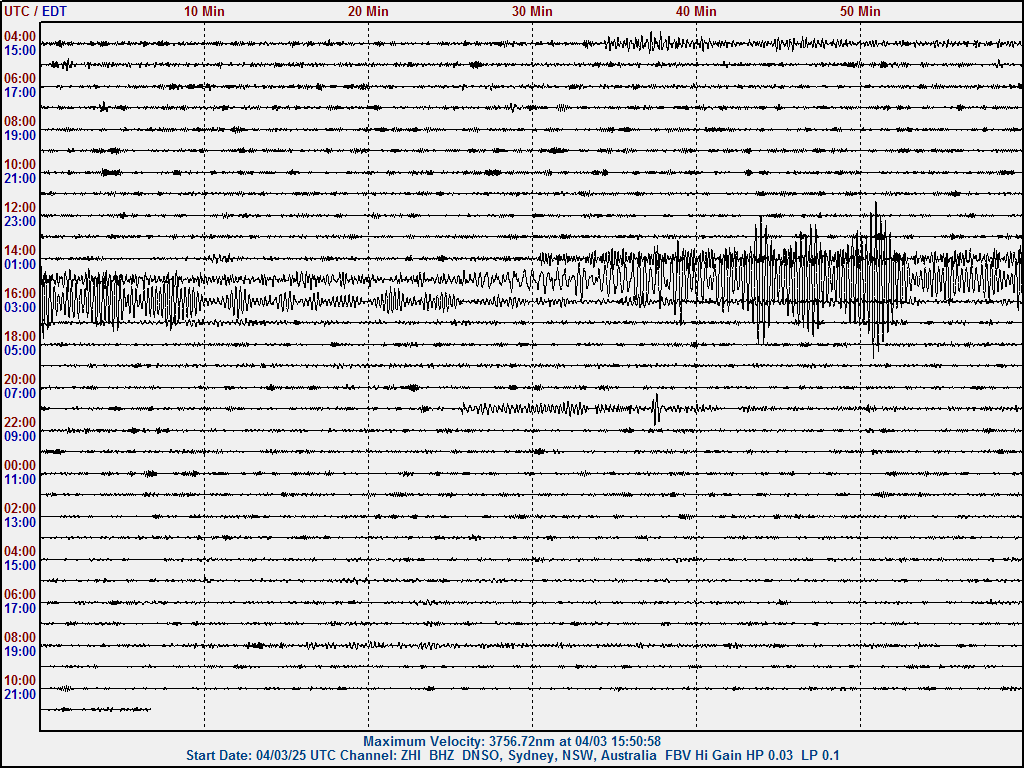The width and height of the screenshot is (1024, 768).
Task: Click the "03:00" EDT row label
Action: pos(20,308)
